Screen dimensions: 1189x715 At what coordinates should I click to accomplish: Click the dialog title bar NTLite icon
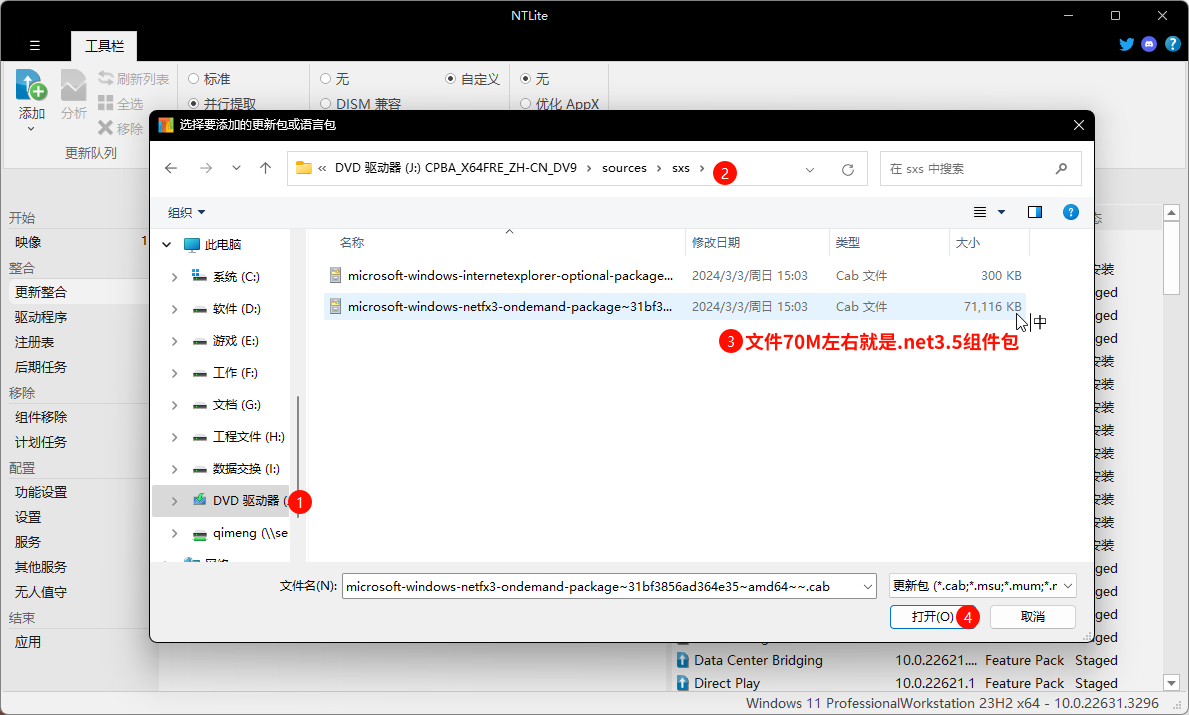(165, 125)
